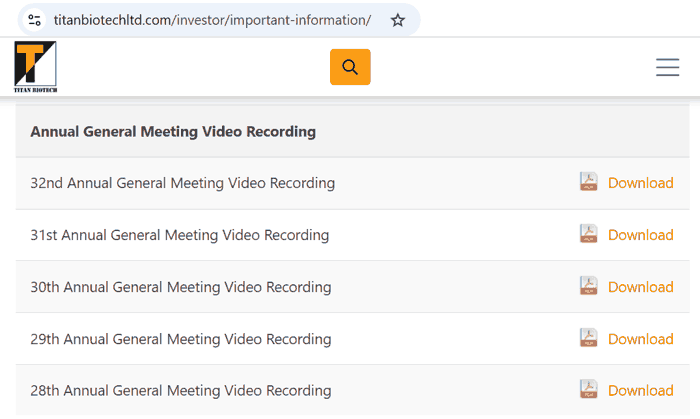Screen dimensions: 700x419
Task: Click PDF icon for 32nd AGM recording
Action: tap(588, 182)
